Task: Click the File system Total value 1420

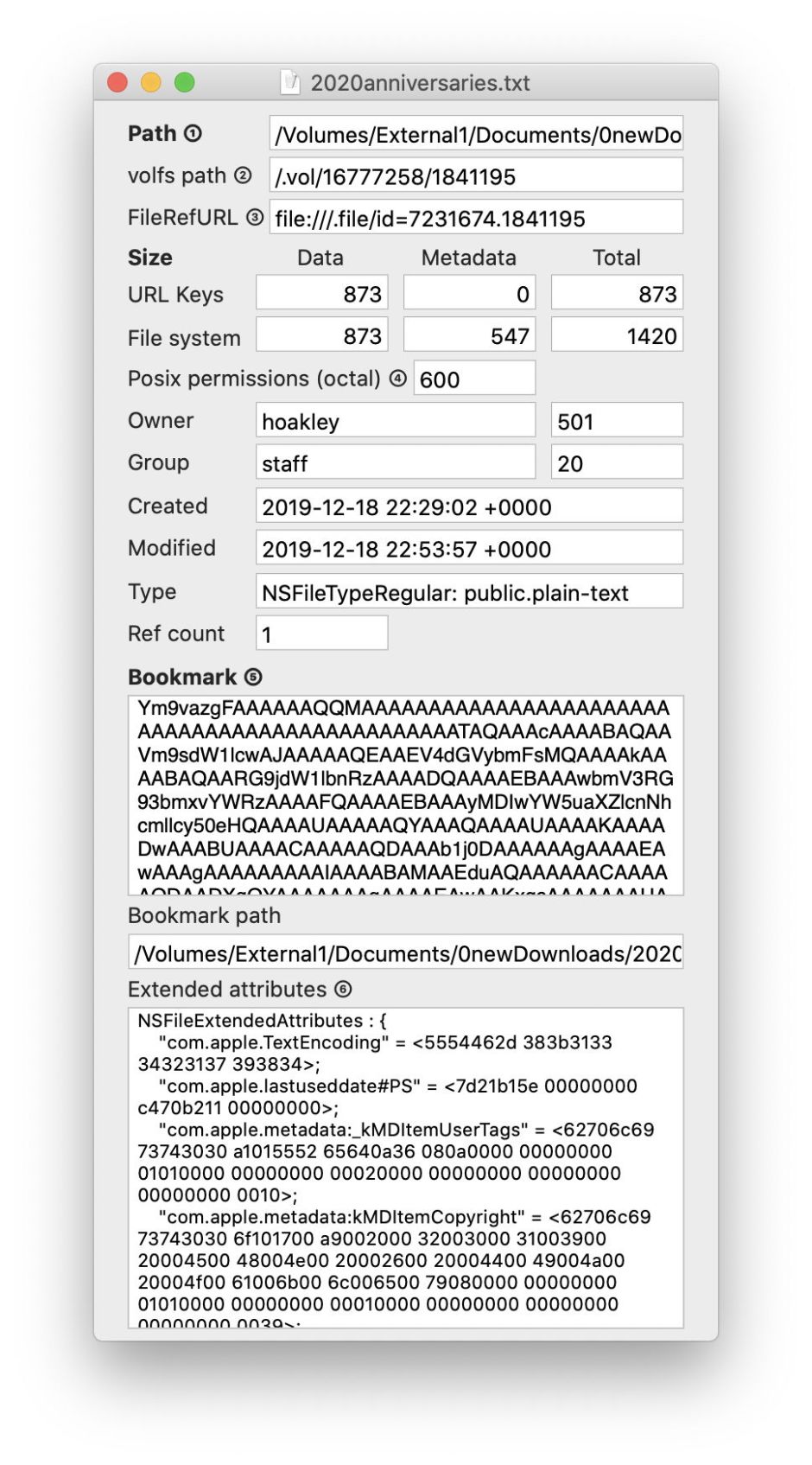Action: pyautogui.click(x=615, y=334)
